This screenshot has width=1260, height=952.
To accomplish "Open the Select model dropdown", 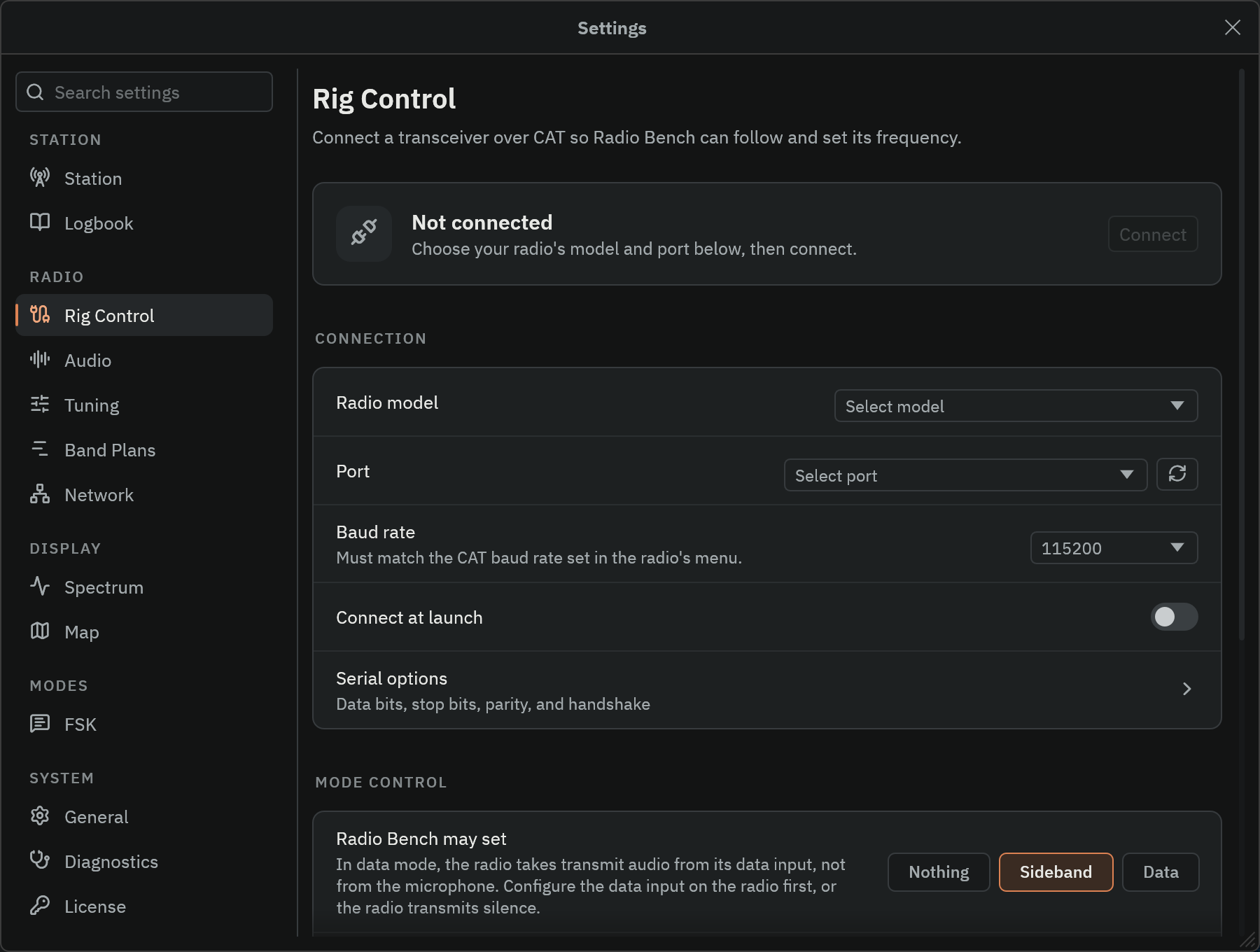I will coord(1016,406).
